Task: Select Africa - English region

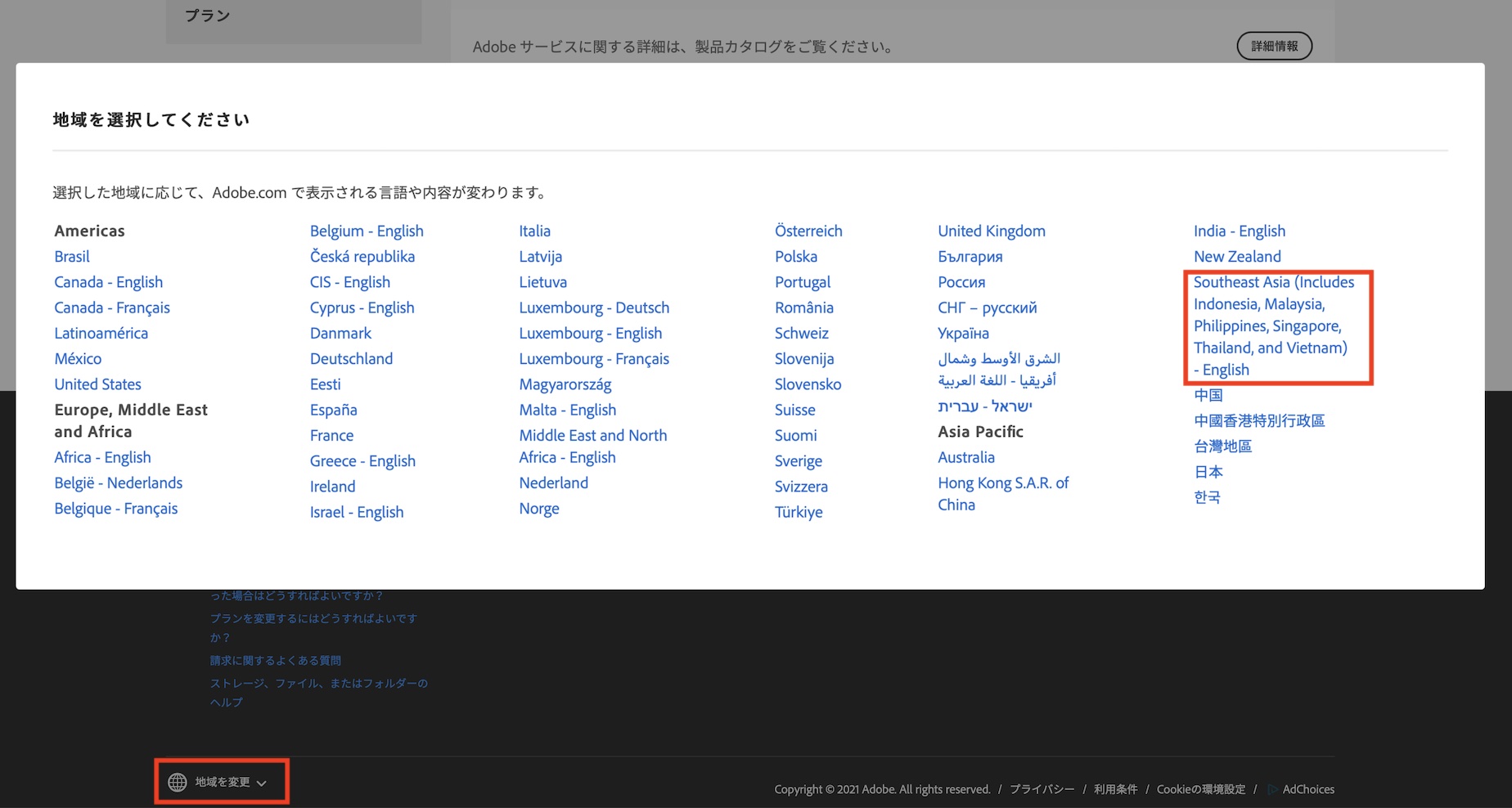Action: tap(103, 457)
